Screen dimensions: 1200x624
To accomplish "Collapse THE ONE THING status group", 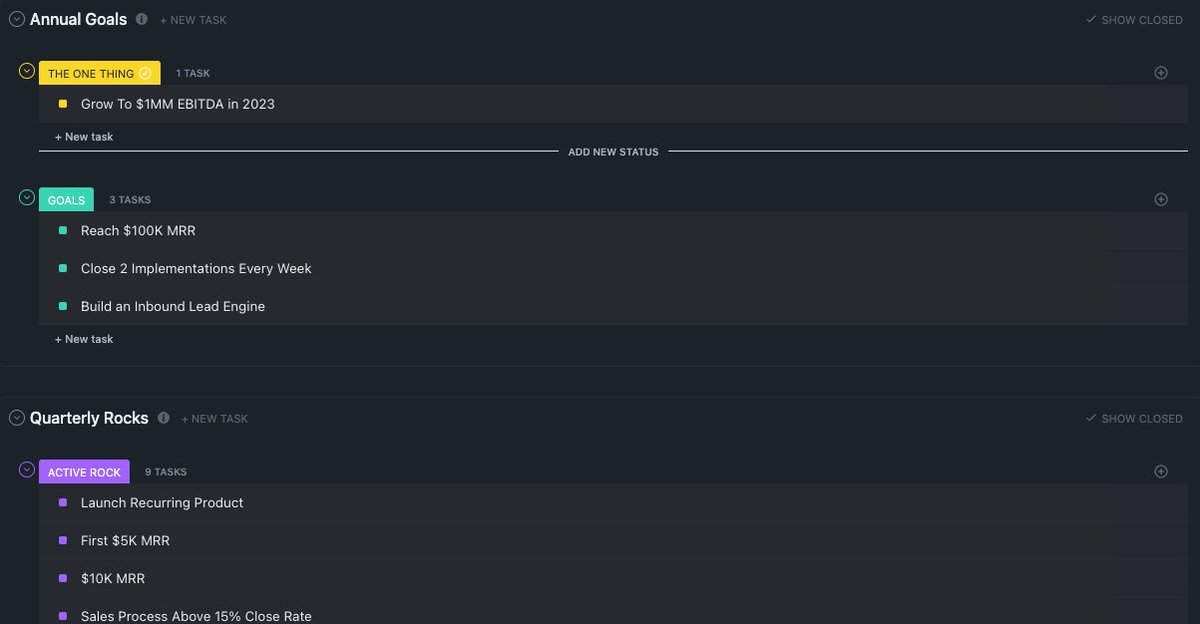I will click(x=27, y=71).
